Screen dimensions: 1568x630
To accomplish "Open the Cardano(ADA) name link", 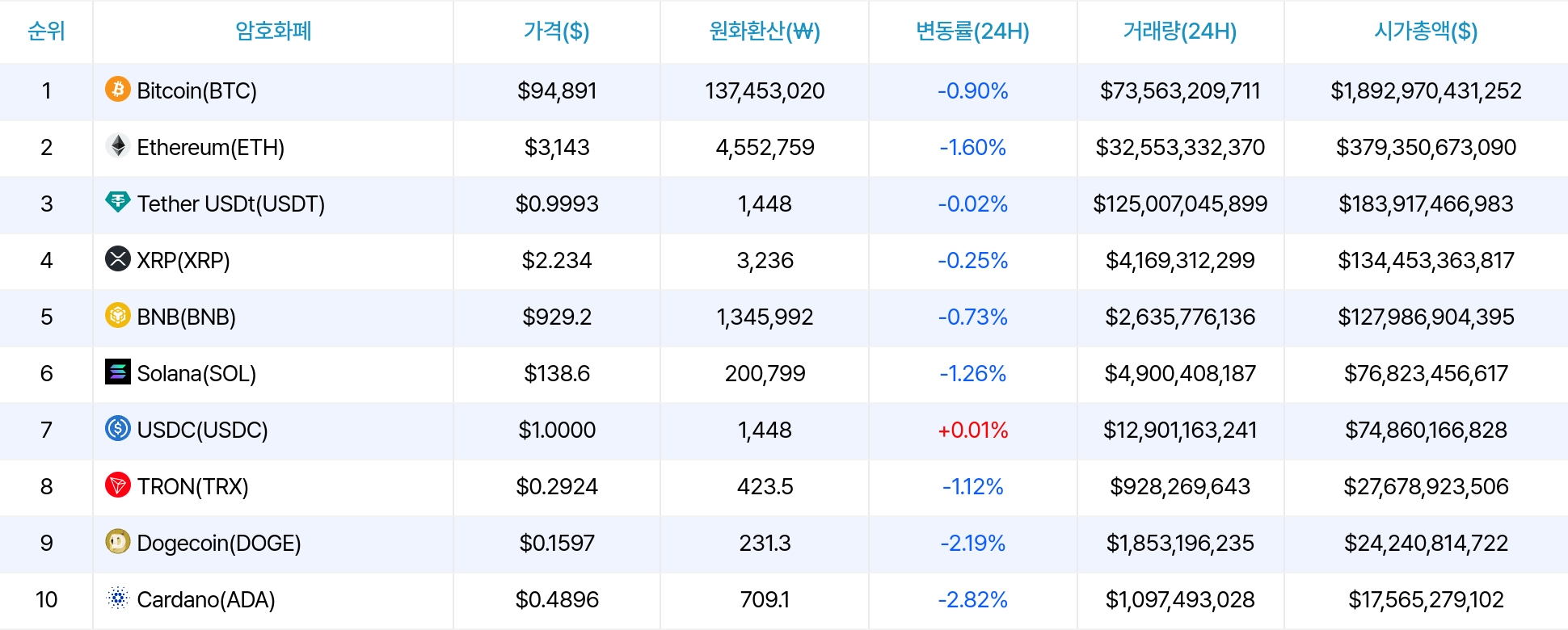I will click(206, 599).
